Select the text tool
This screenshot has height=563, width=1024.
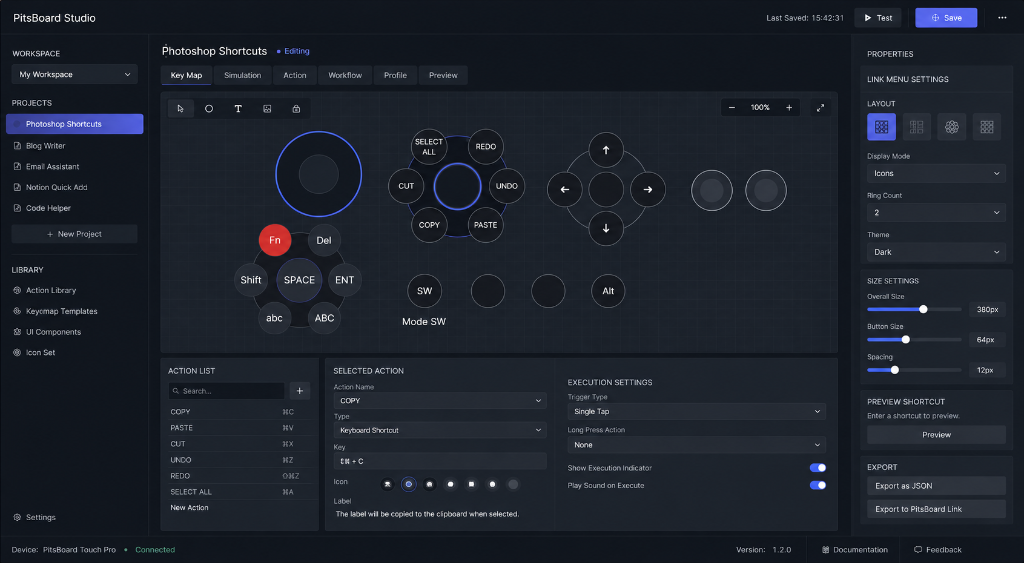coord(238,108)
